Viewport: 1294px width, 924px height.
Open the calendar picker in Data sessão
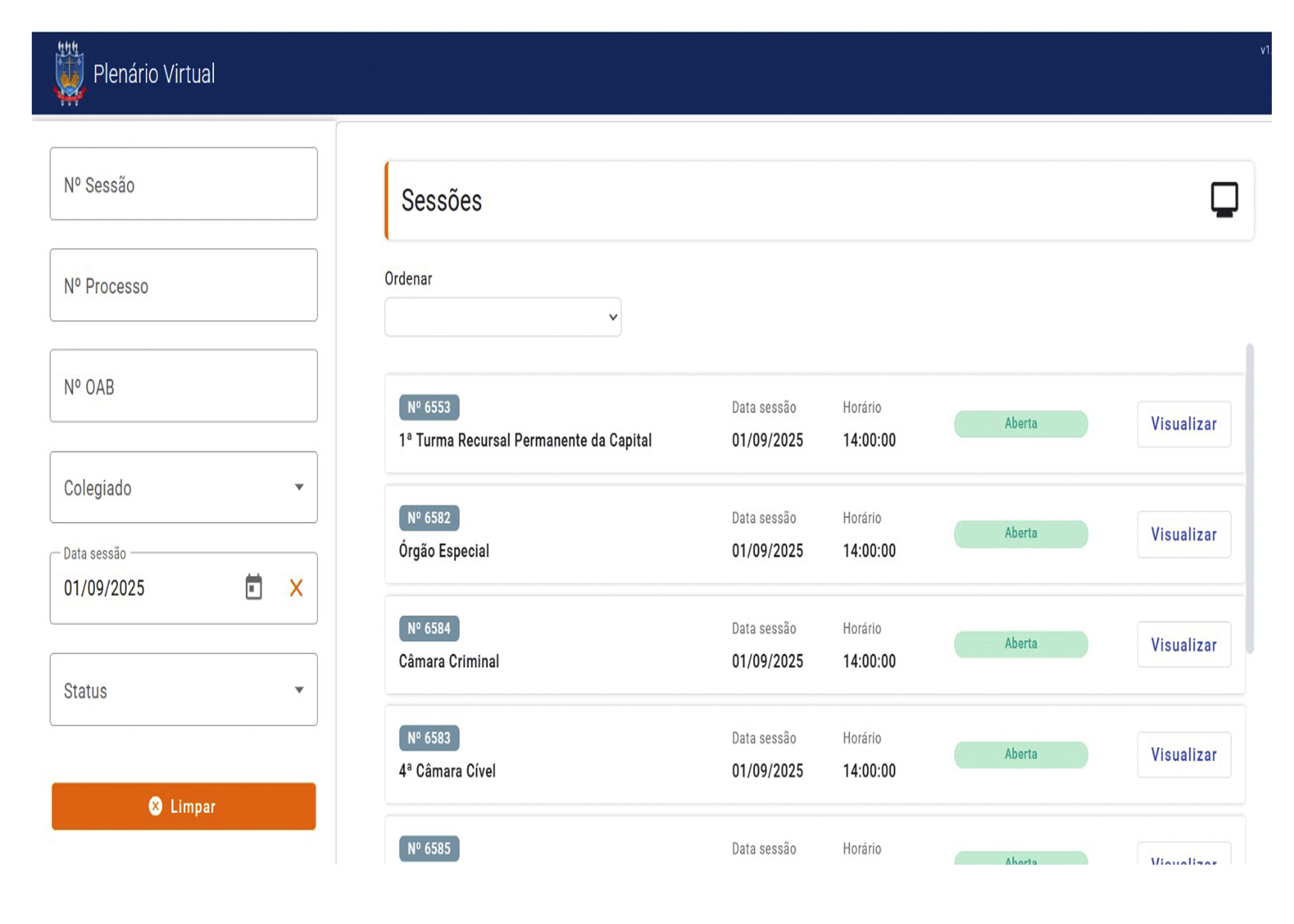[254, 588]
